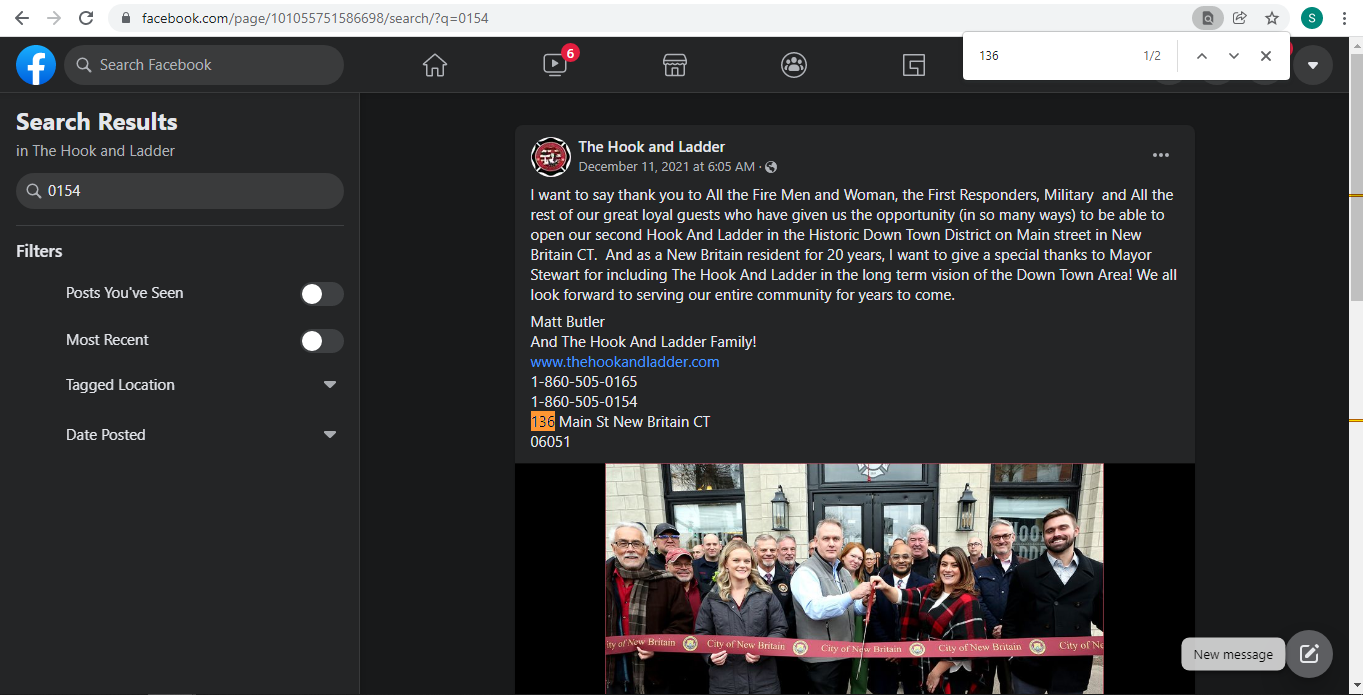Click the New message compose icon
The width and height of the screenshot is (1363, 695).
pos(1309,654)
